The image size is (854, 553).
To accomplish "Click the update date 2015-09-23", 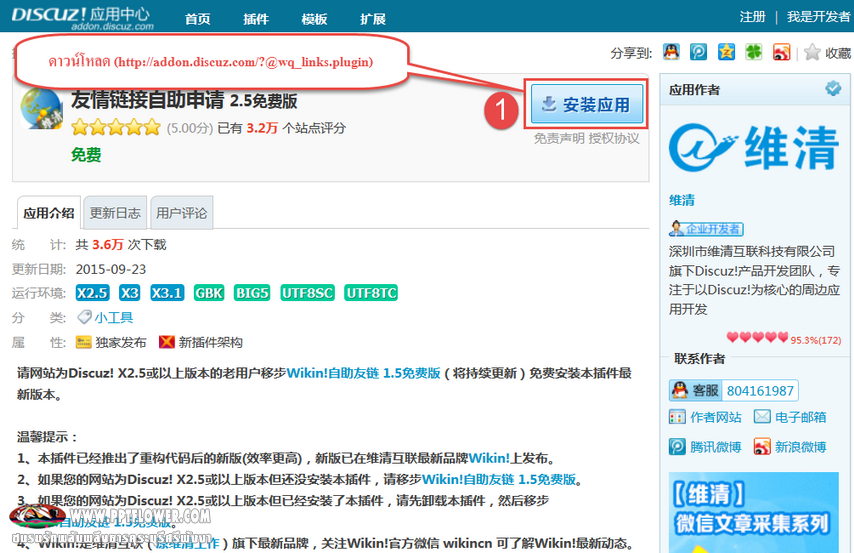I will pos(111,269).
